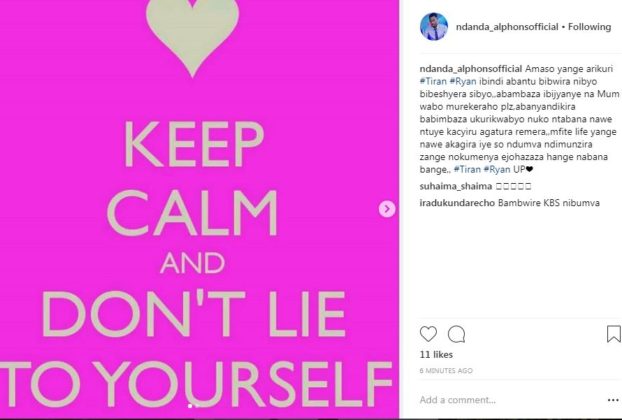The width and height of the screenshot is (622, 420).
Task: Select the first carousel indicator dot
Action: (x=190, y=406)
